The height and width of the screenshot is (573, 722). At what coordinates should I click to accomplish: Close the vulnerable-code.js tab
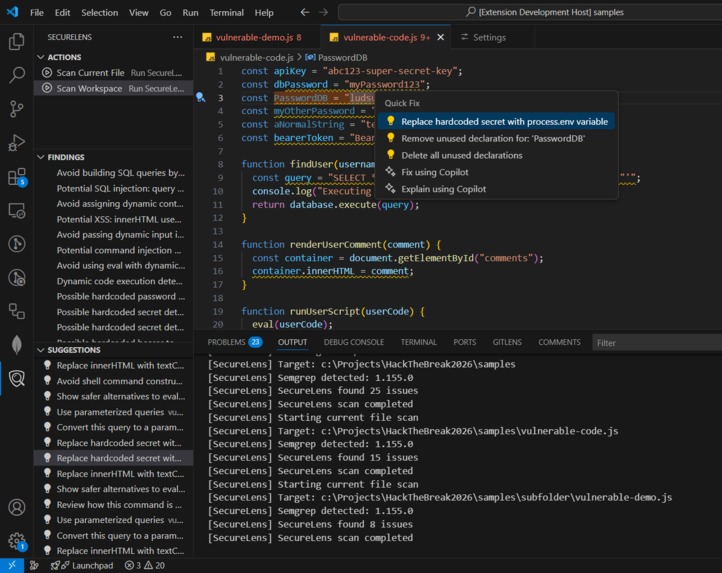tap(440, 37)
